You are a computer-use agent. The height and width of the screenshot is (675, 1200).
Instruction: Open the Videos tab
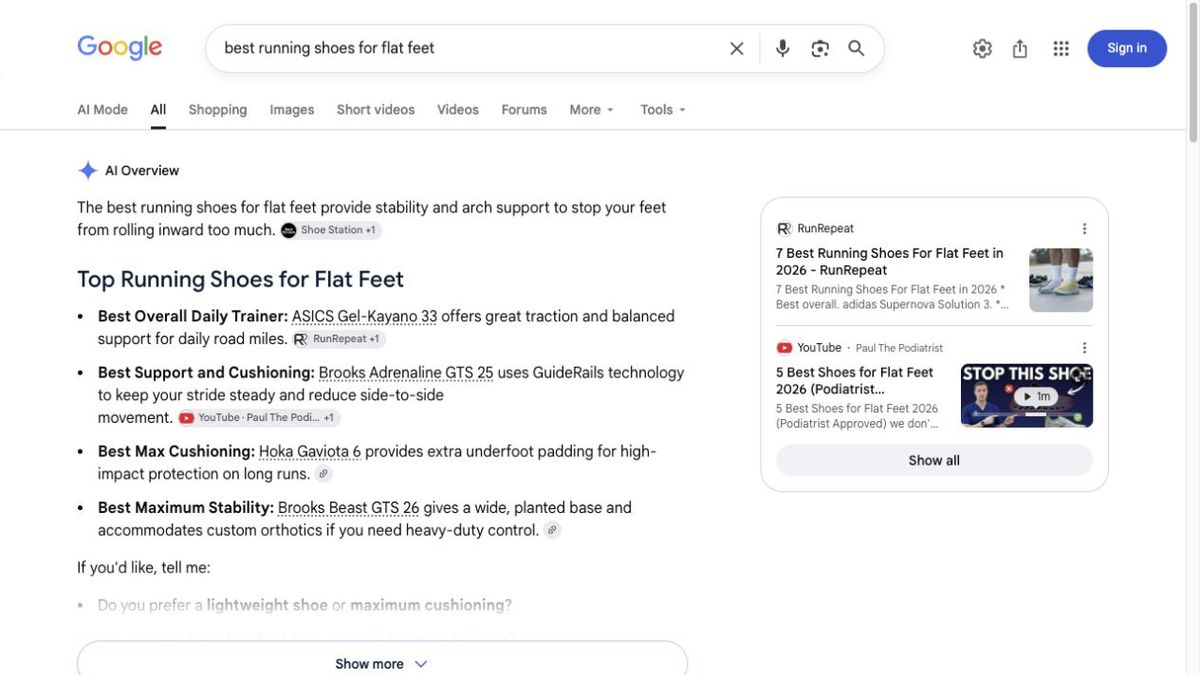tap(457, 110)
